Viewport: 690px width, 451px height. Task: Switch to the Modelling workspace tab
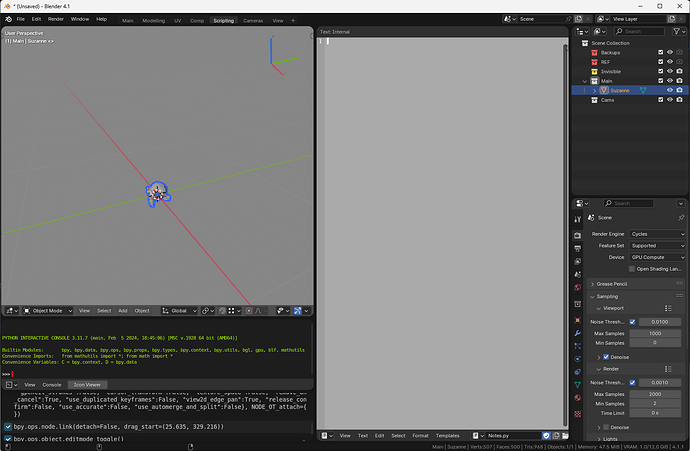pyautogui.click(x=154, y=21)
